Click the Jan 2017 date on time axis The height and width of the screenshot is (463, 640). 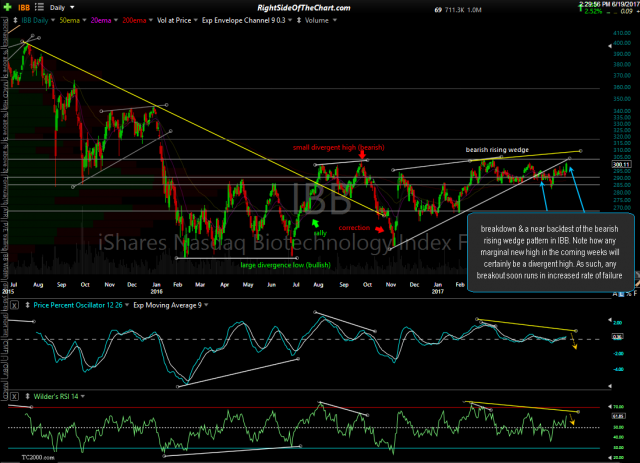pos(438,288)
